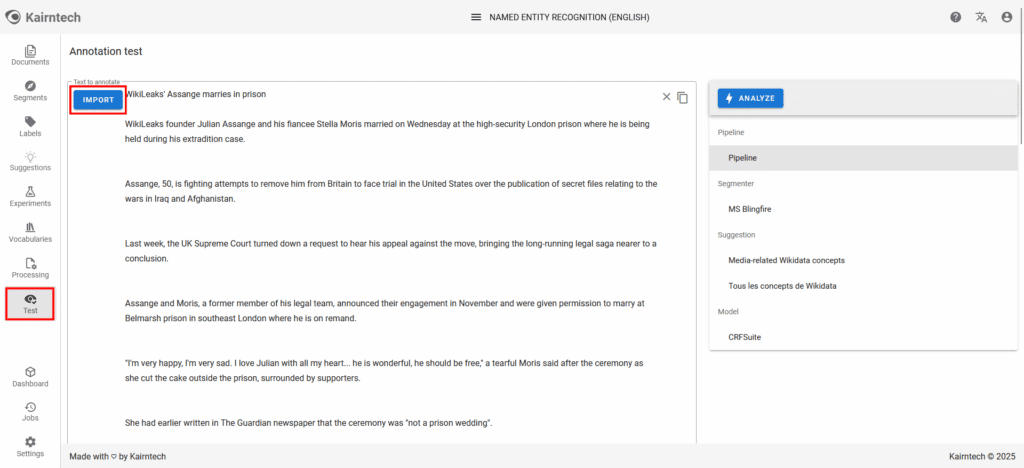The image size is (1024, 468).
Task: Open Settings via the gear icon
Action: click(30, 447)
